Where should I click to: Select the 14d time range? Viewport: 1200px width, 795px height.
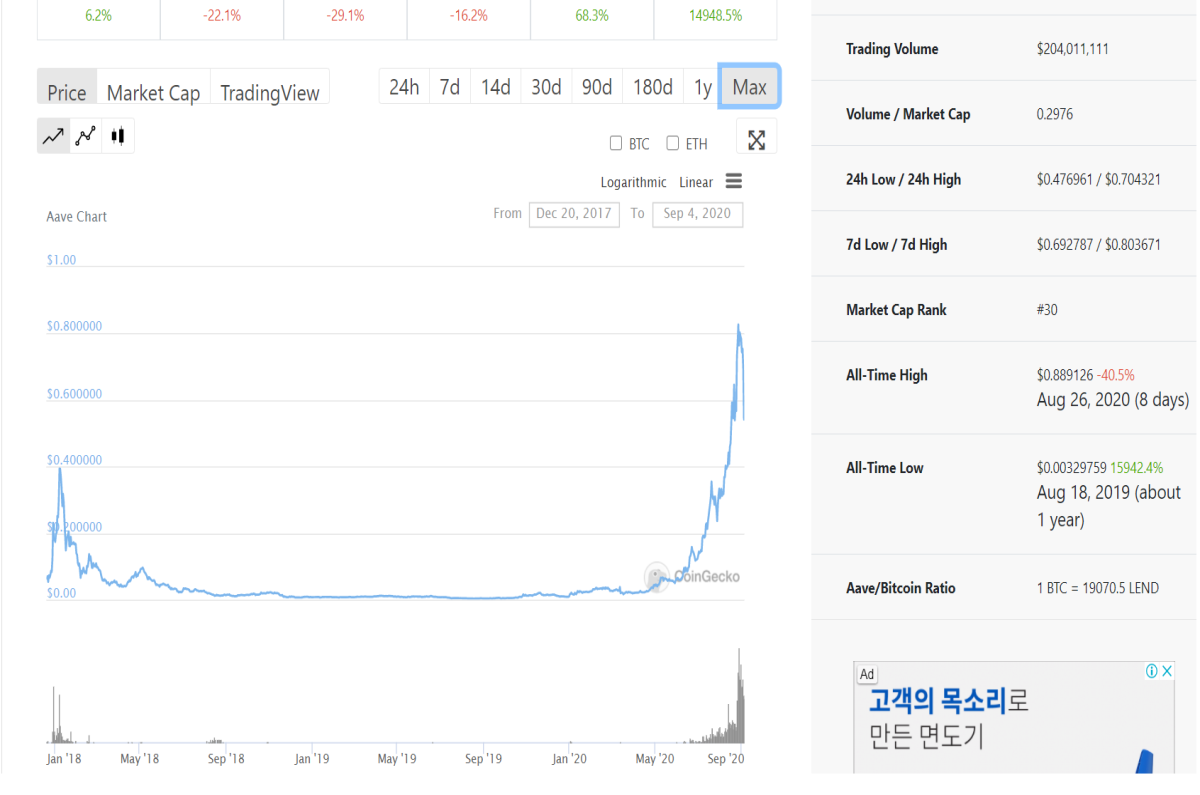coord(495,87)
